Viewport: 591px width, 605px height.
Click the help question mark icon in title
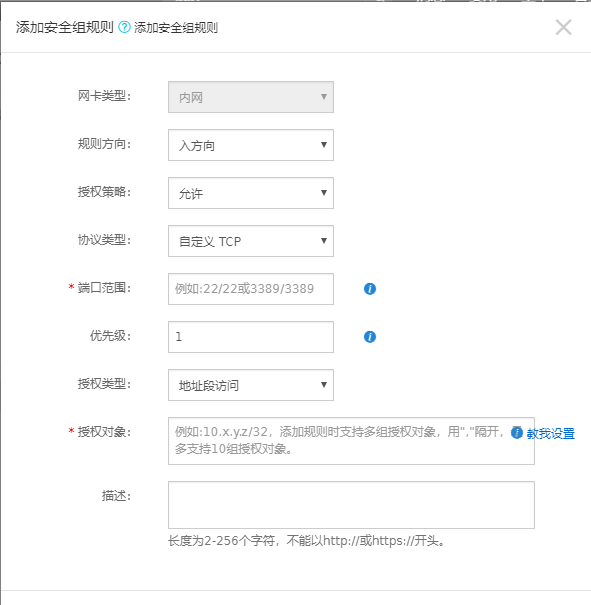click(x=124, y=27)
